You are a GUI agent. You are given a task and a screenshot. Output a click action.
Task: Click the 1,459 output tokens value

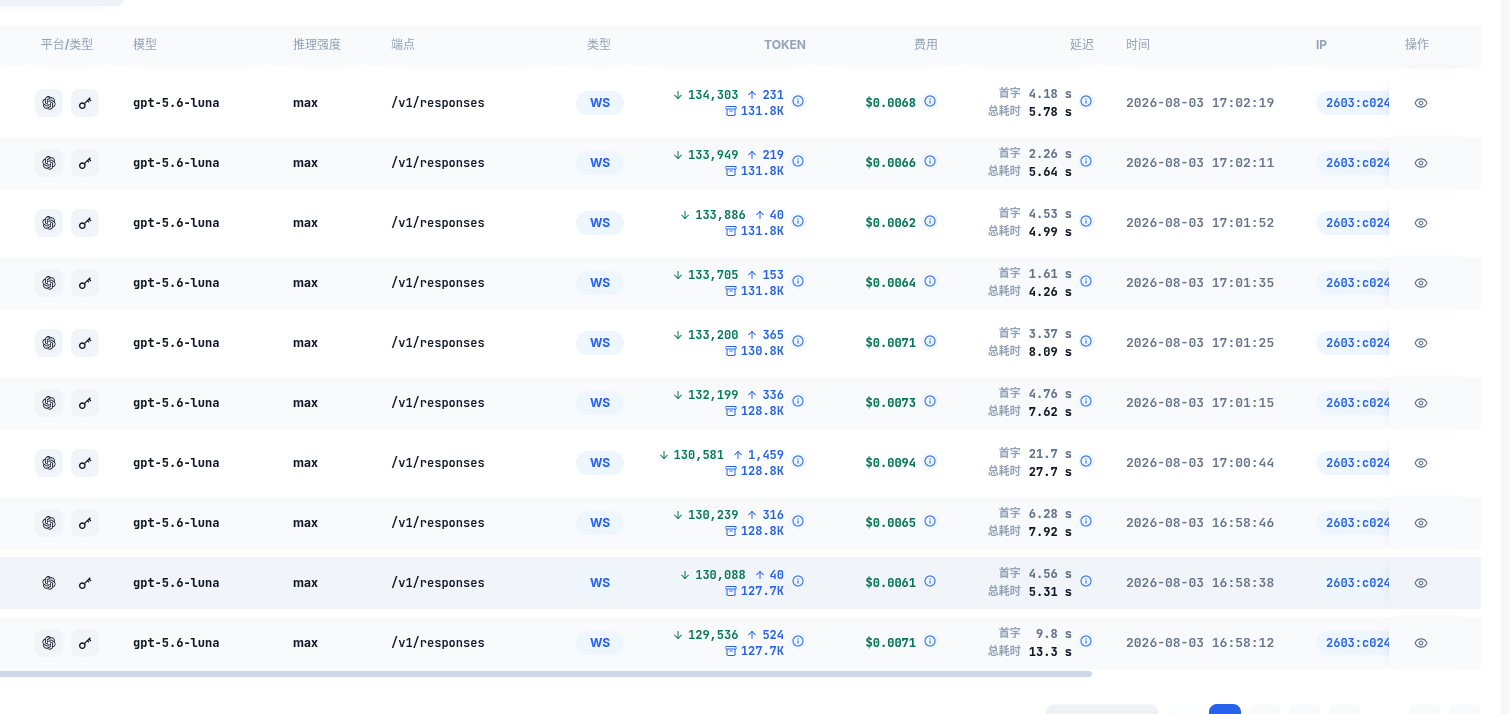click(x=766, y=455)
